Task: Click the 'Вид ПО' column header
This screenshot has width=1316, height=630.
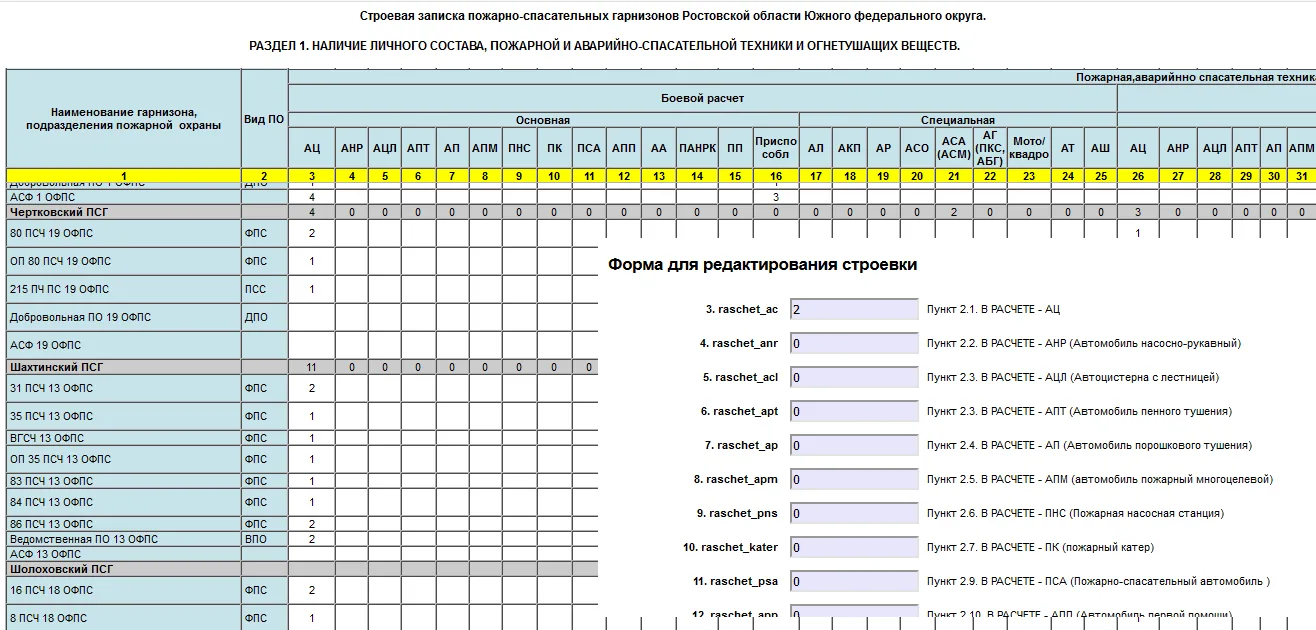Action: pyautogui.click(x=264, y=119)
